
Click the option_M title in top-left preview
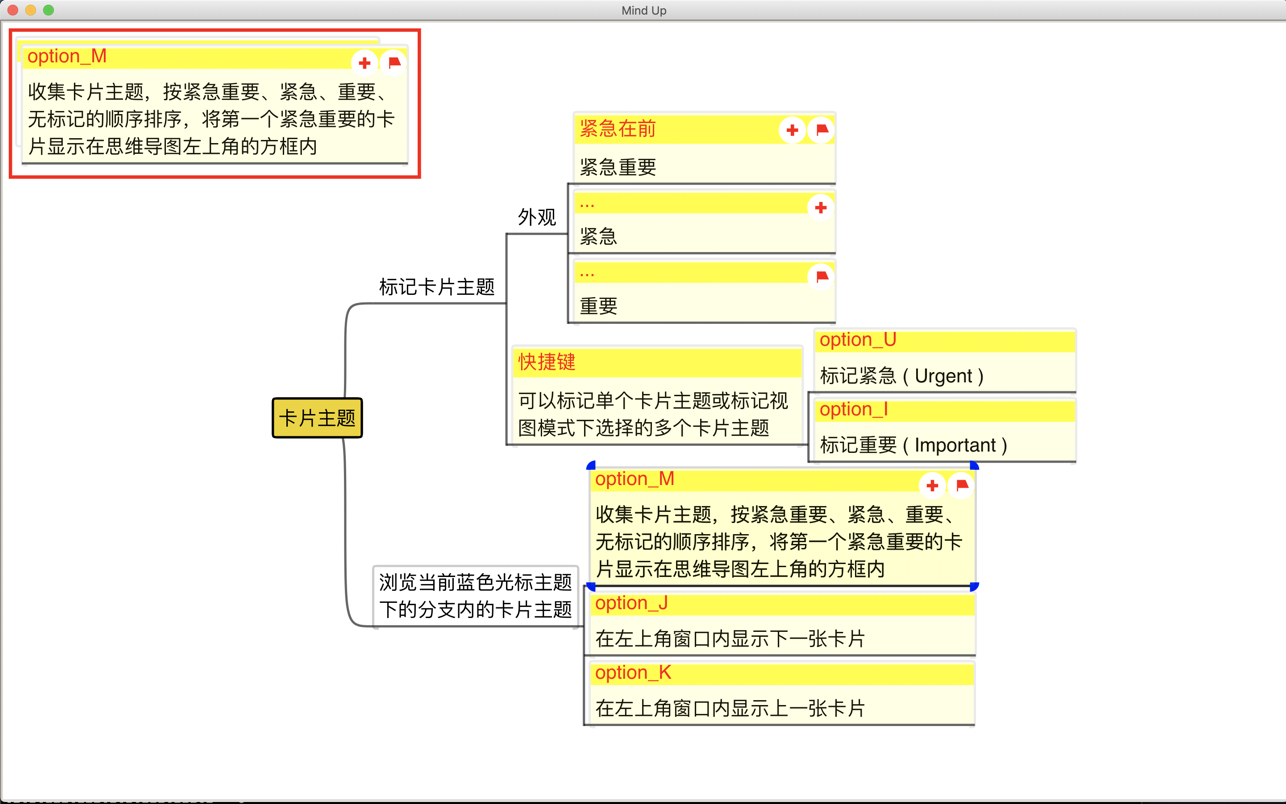coord(67,56)
